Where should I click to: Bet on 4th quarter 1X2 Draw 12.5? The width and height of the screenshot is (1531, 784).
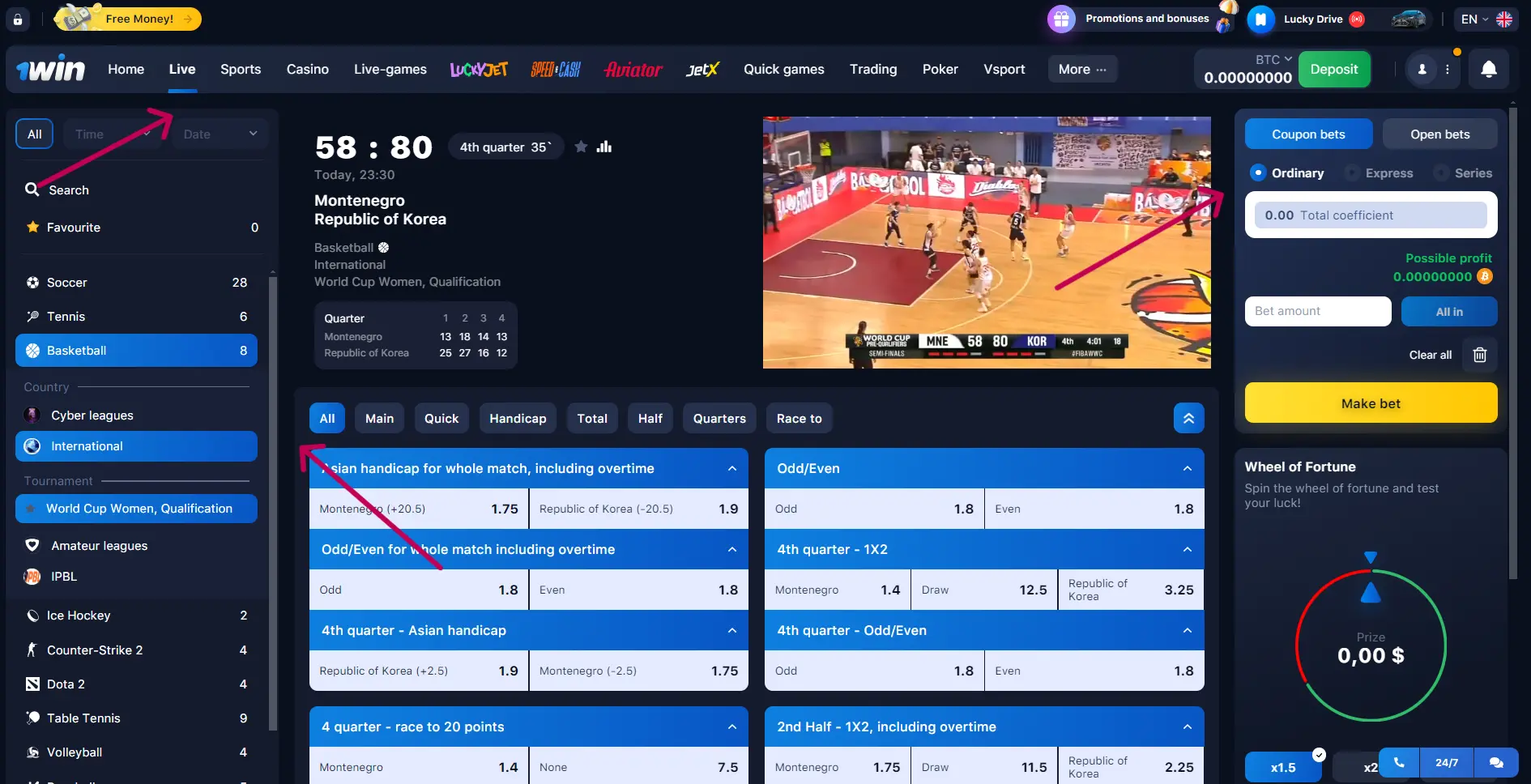coord(984,590)
